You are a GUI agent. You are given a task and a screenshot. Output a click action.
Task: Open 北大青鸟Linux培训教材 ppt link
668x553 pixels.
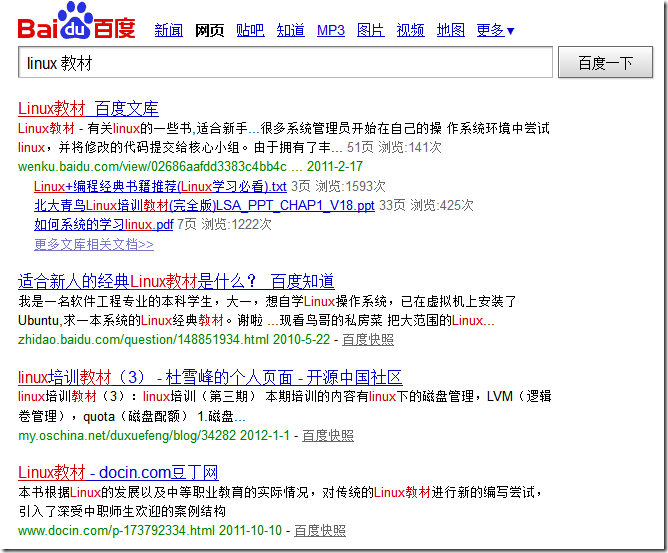pos(204,205)
